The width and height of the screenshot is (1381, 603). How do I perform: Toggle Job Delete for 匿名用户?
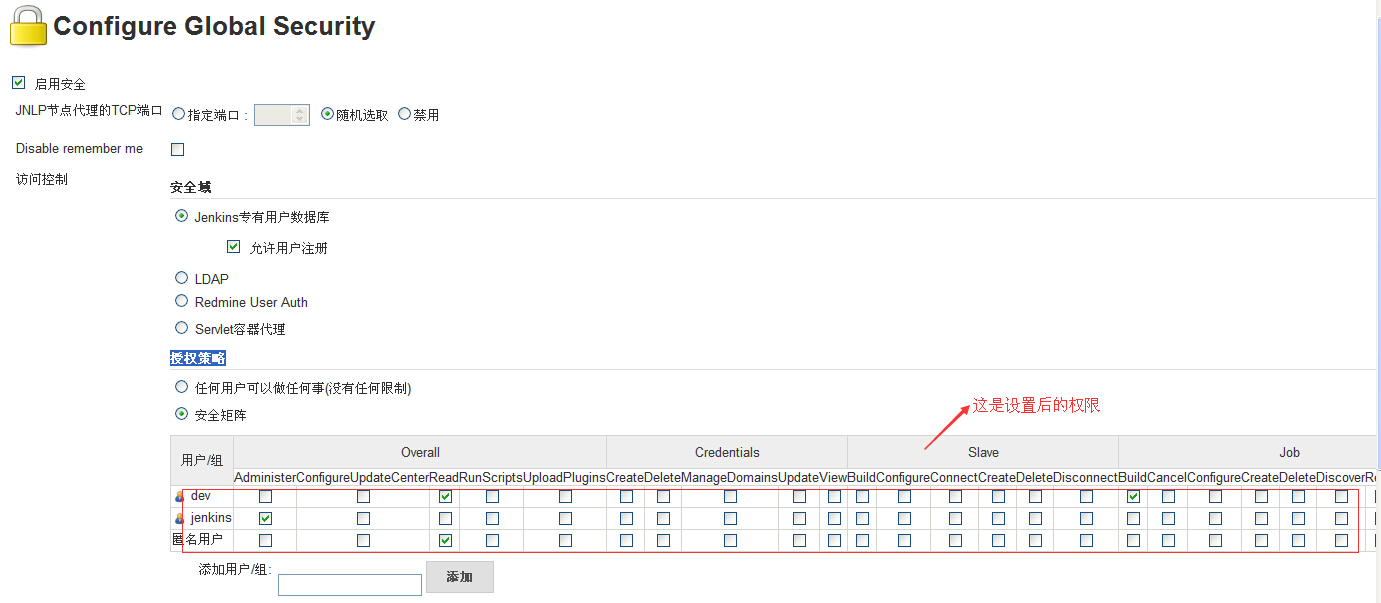[1298, 540]
